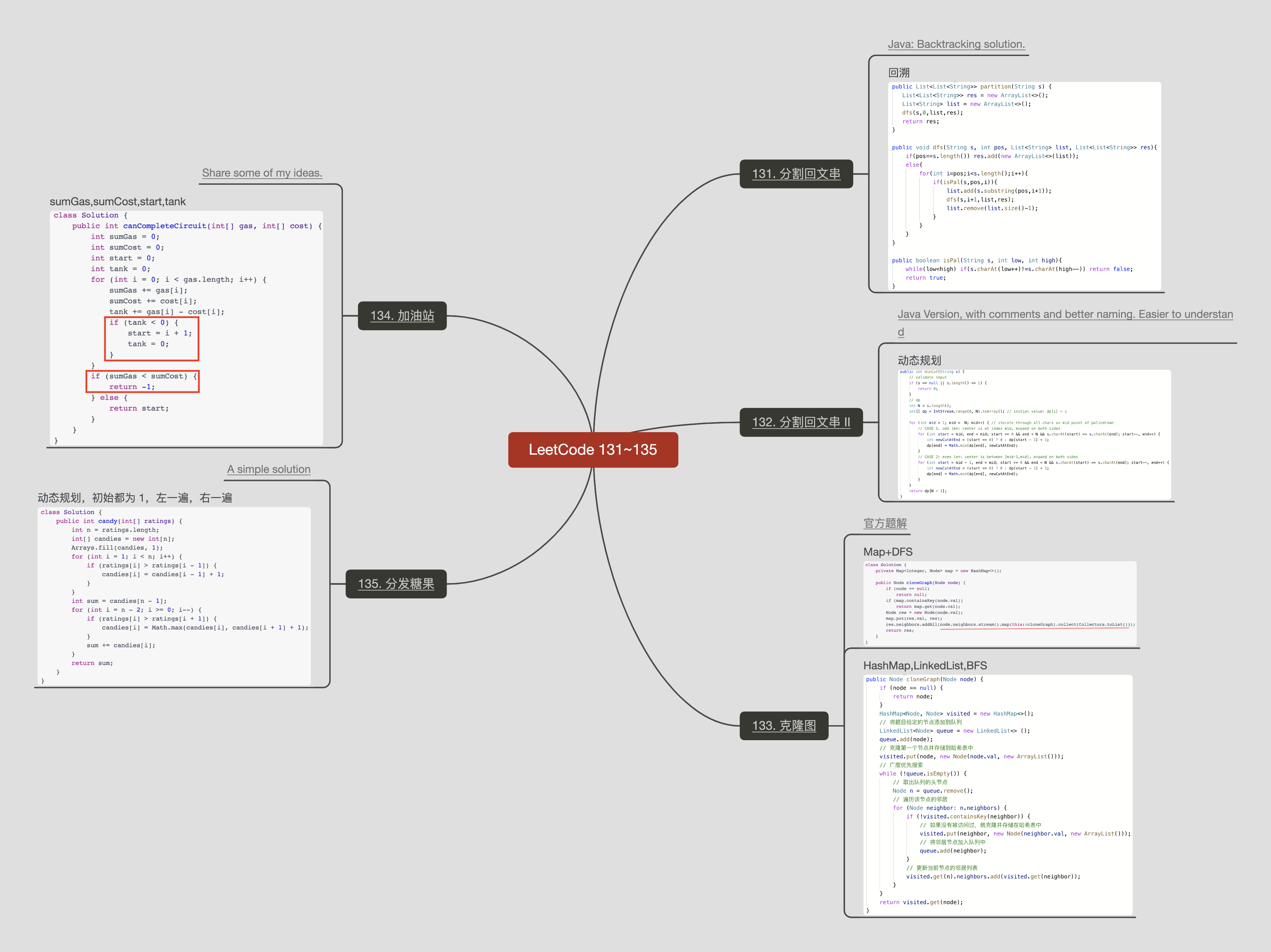Open the A simple solution link
Viewport: 1271px width, 952px height.
[268, 469]
